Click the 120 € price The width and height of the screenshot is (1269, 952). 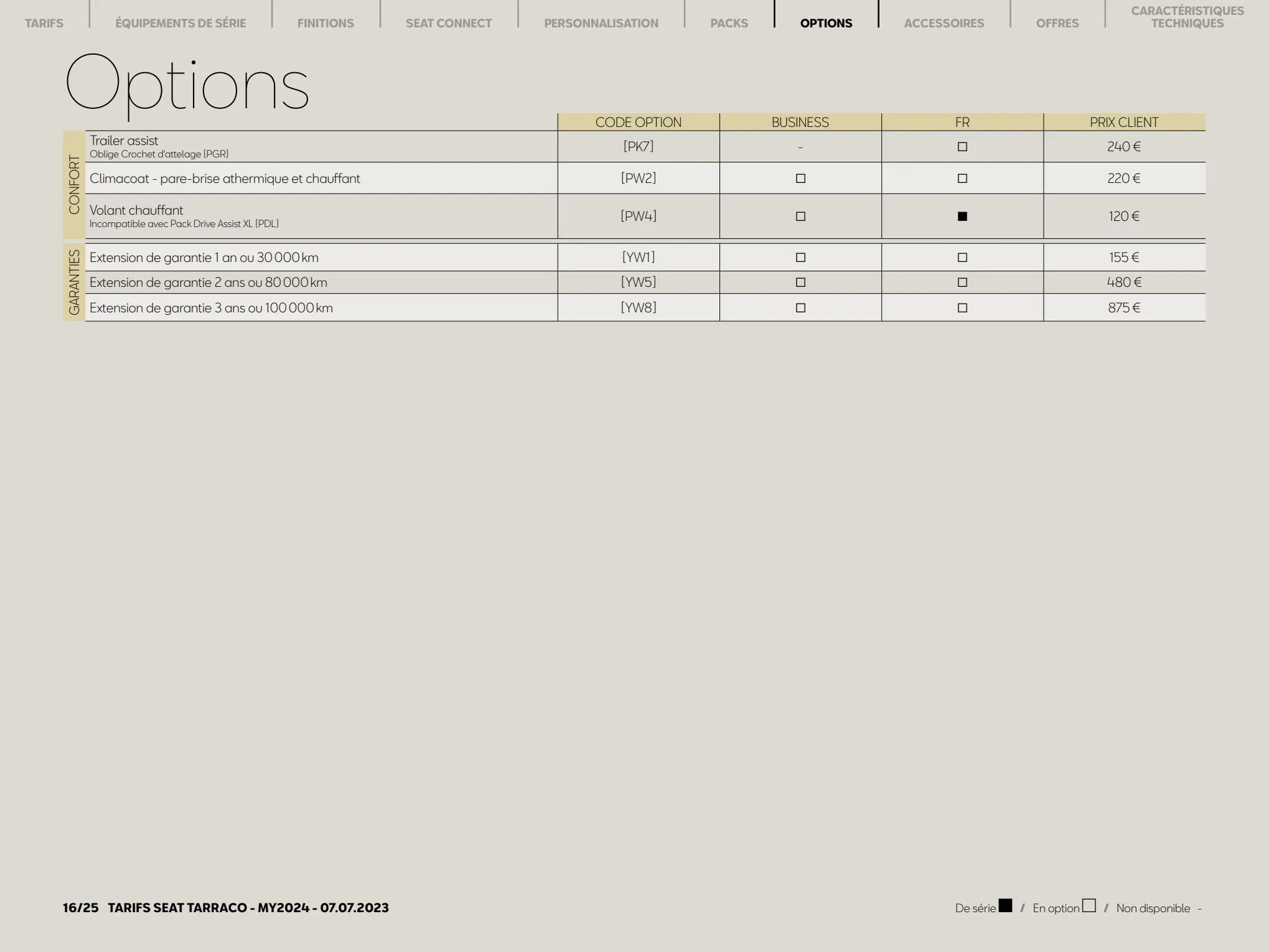1124,217
